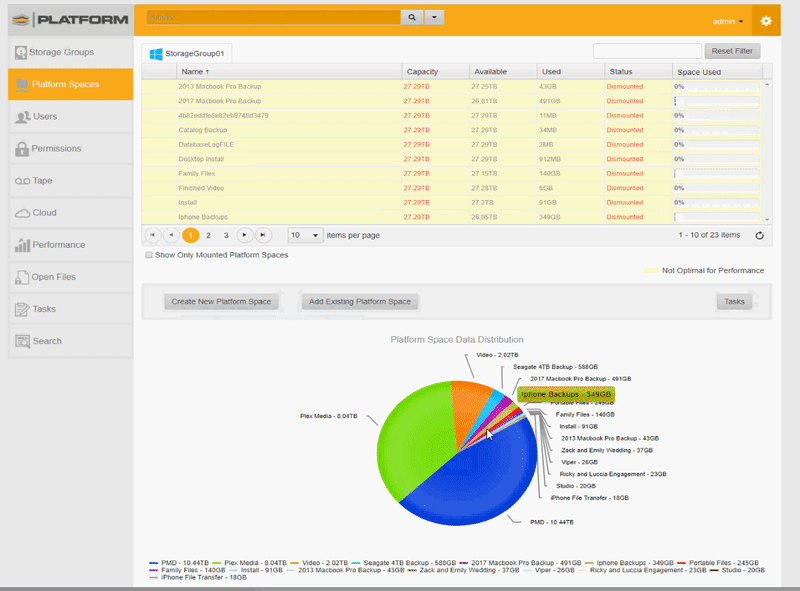
Task: Open the Tape section icon
Action: coord(22,181)
